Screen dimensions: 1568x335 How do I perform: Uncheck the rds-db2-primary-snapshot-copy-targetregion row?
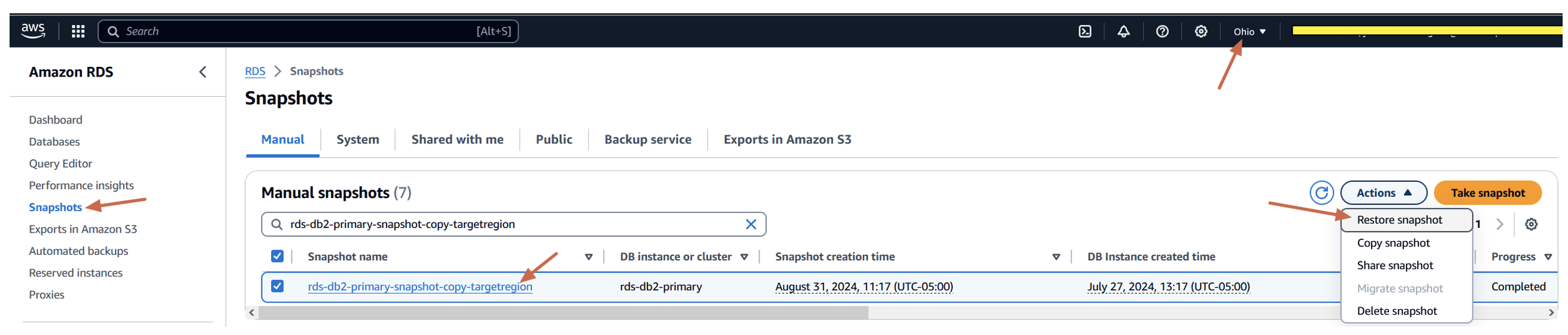(277, 287)
